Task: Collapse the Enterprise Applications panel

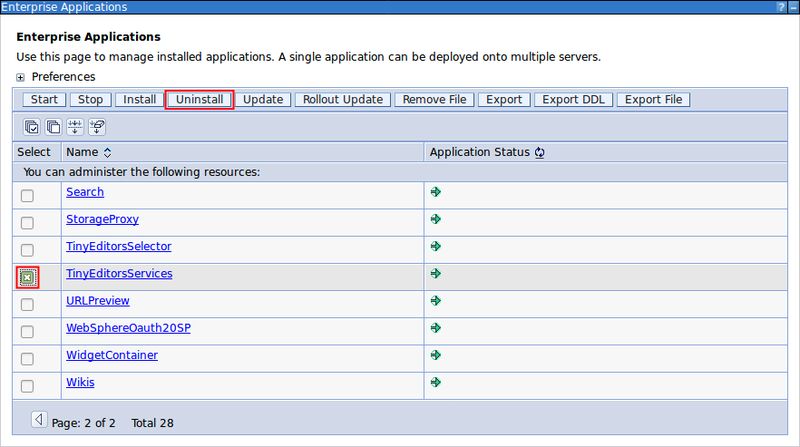Action: coord(791,7)
